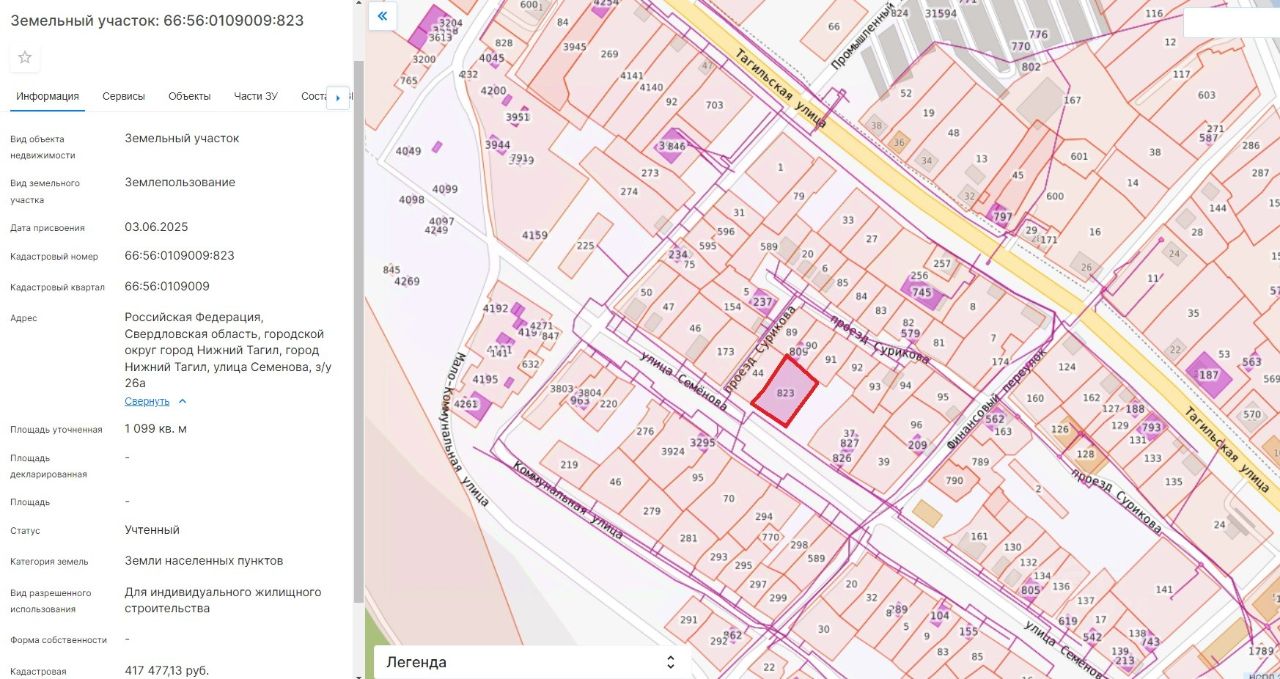Click the info panel vertical scrollbar

tap(359, 330)
